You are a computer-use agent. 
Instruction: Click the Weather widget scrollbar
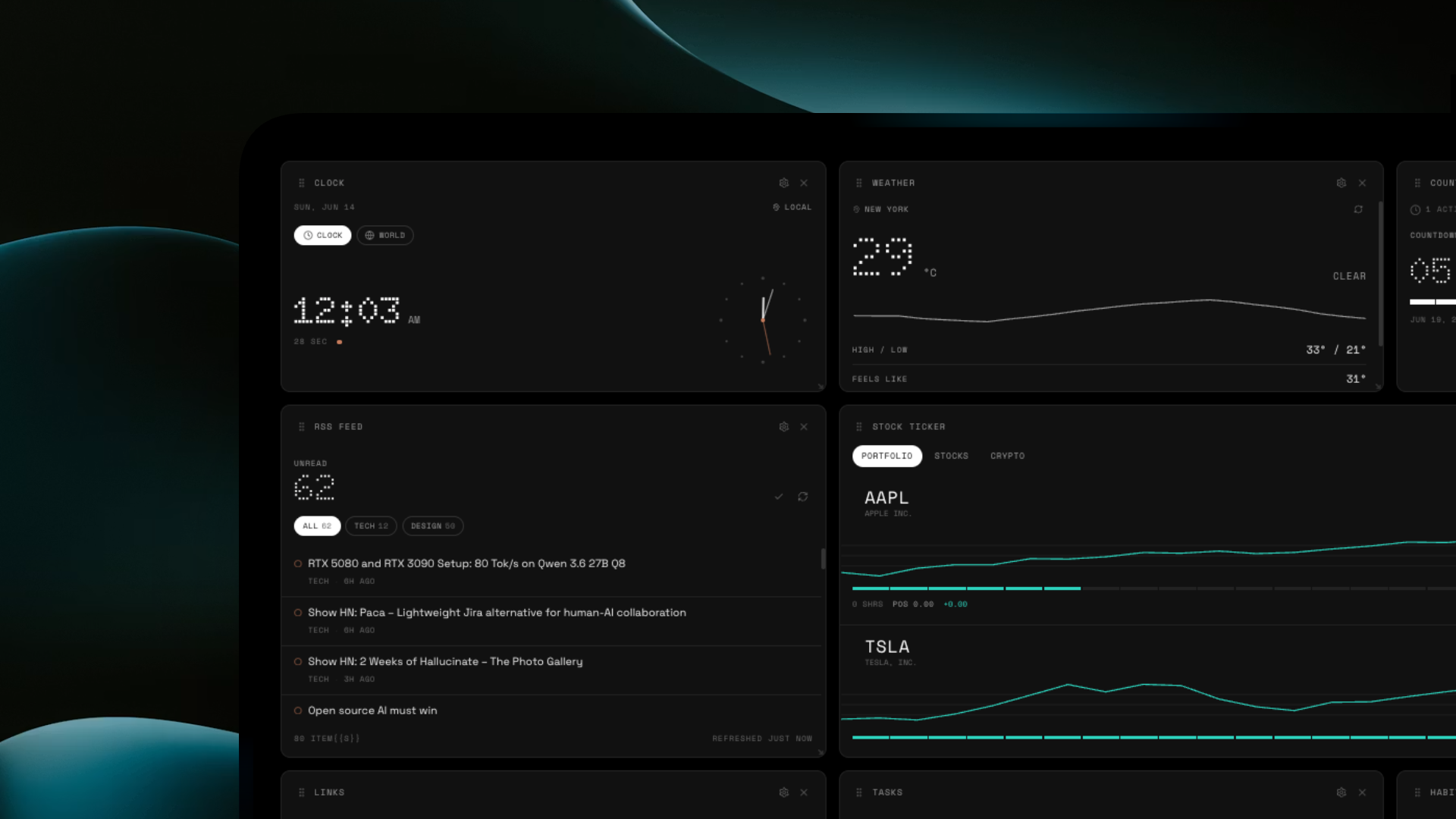coord(1380,273)
